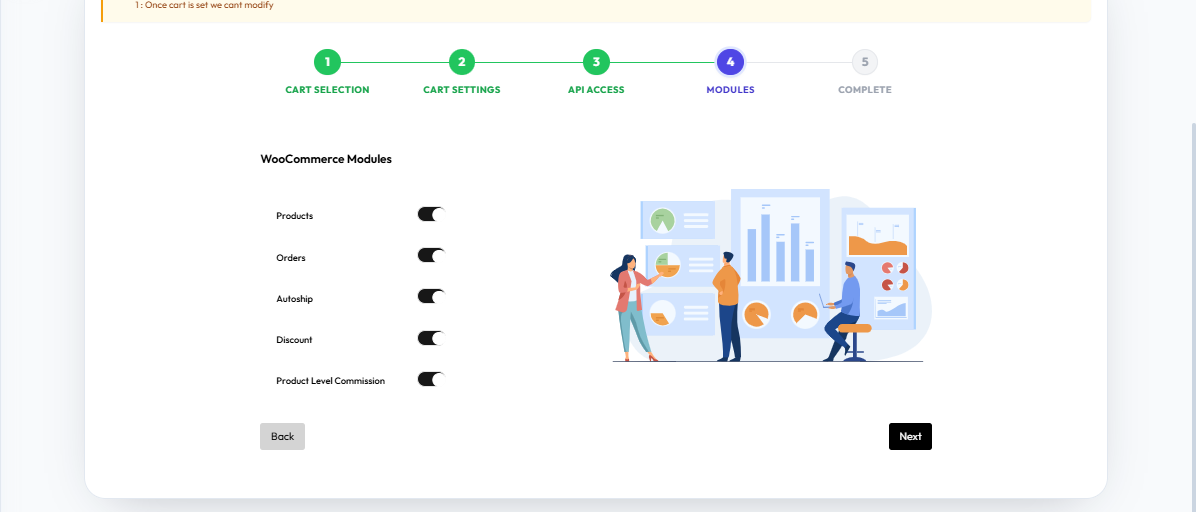Image resolution: width=1196 pixels, height=512 pixels.
Task: Select the Modules step label
Action: [730, 90]
